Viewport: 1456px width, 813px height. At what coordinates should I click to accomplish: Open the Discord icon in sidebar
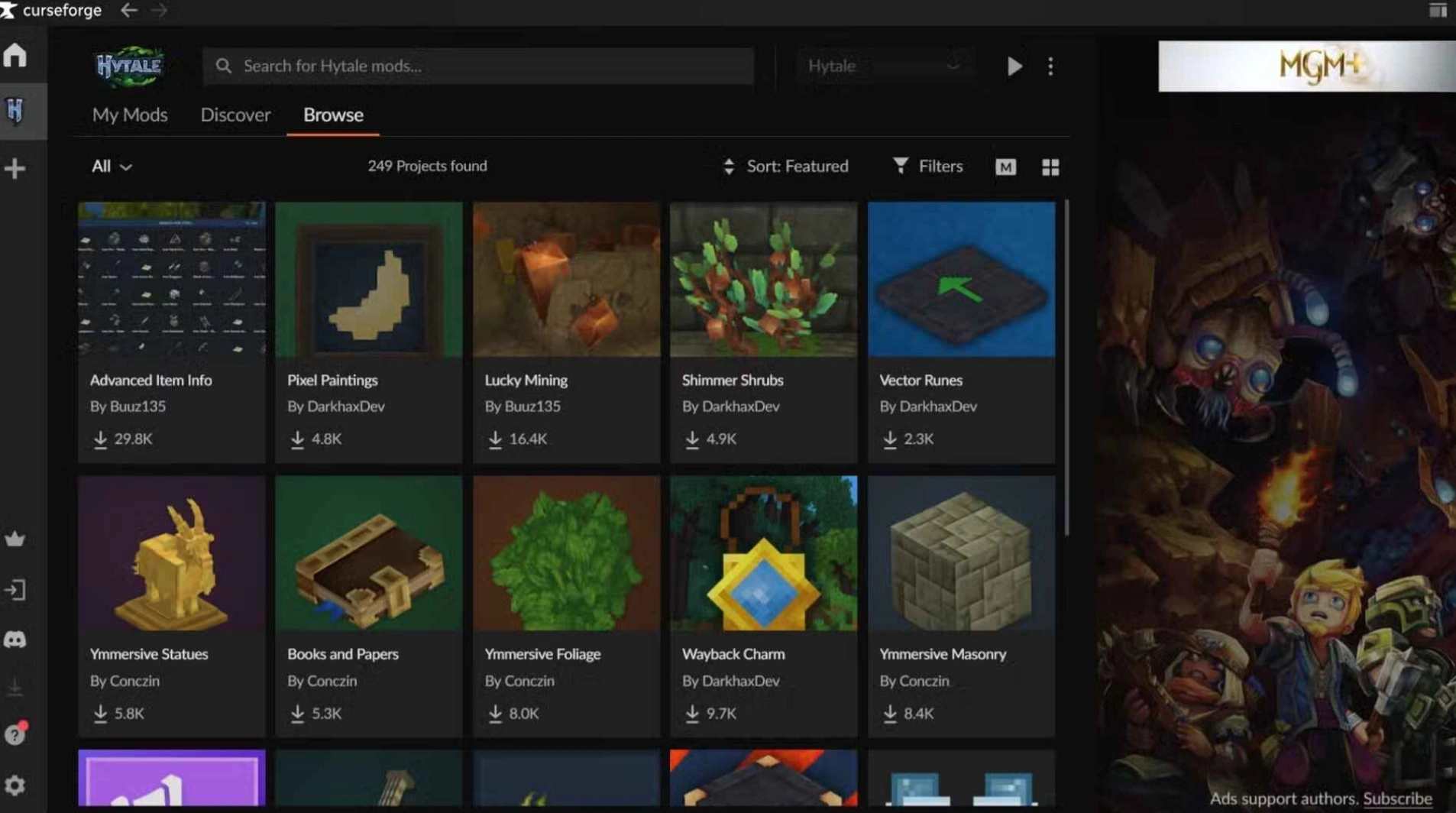[x=15, y=640]
